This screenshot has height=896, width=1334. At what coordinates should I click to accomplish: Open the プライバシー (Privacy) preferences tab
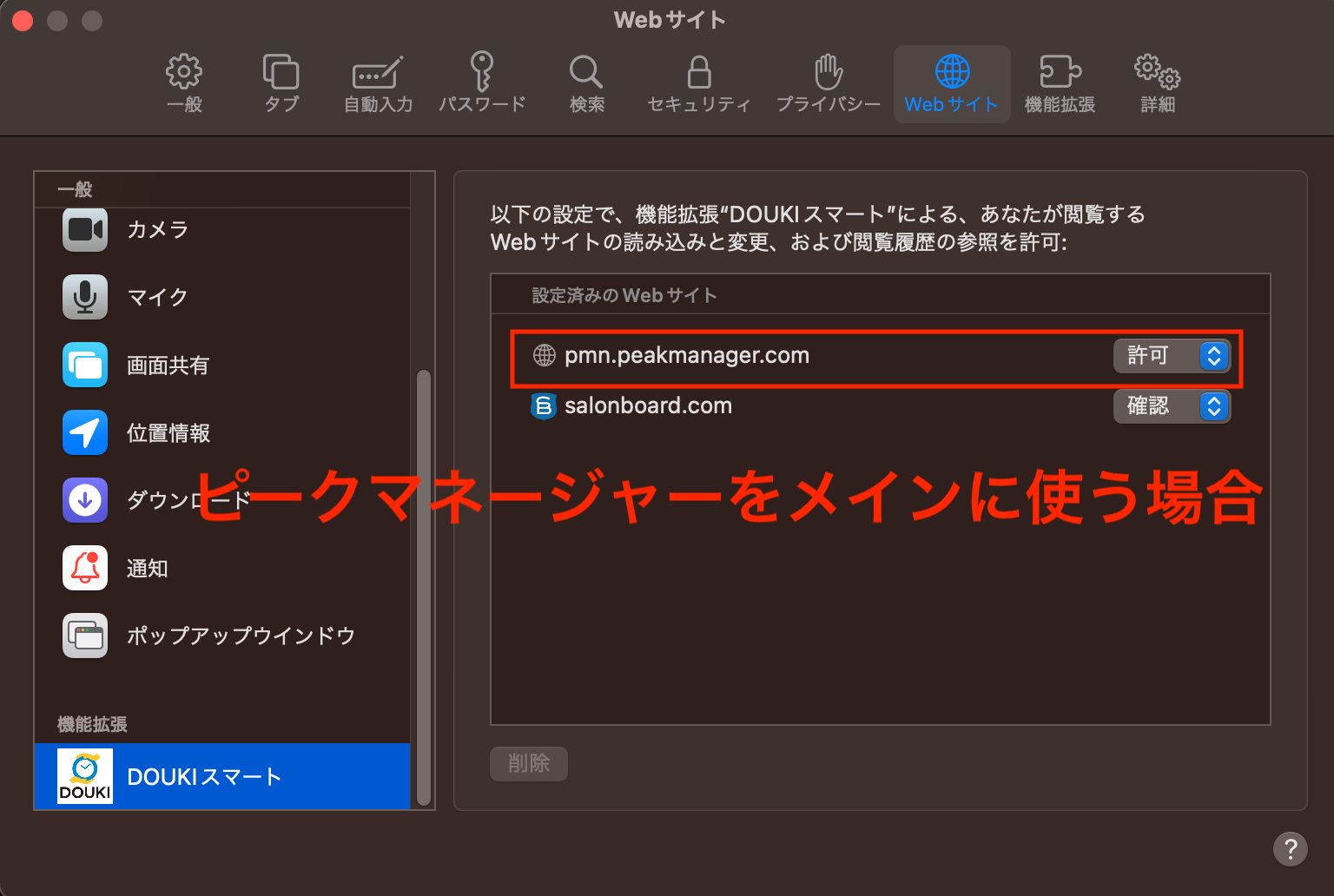[x=829, y=84]
